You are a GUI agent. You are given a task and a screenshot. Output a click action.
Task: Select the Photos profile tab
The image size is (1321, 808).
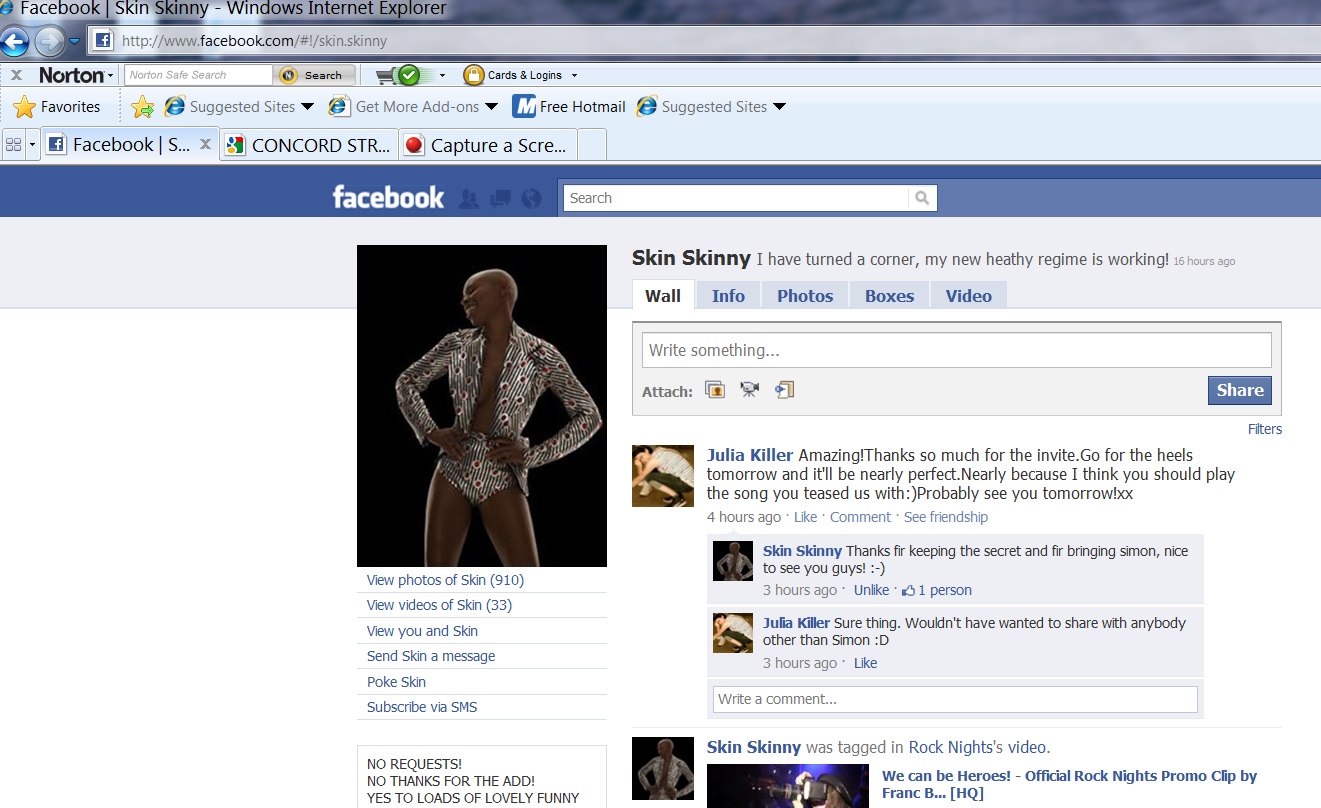805,295
